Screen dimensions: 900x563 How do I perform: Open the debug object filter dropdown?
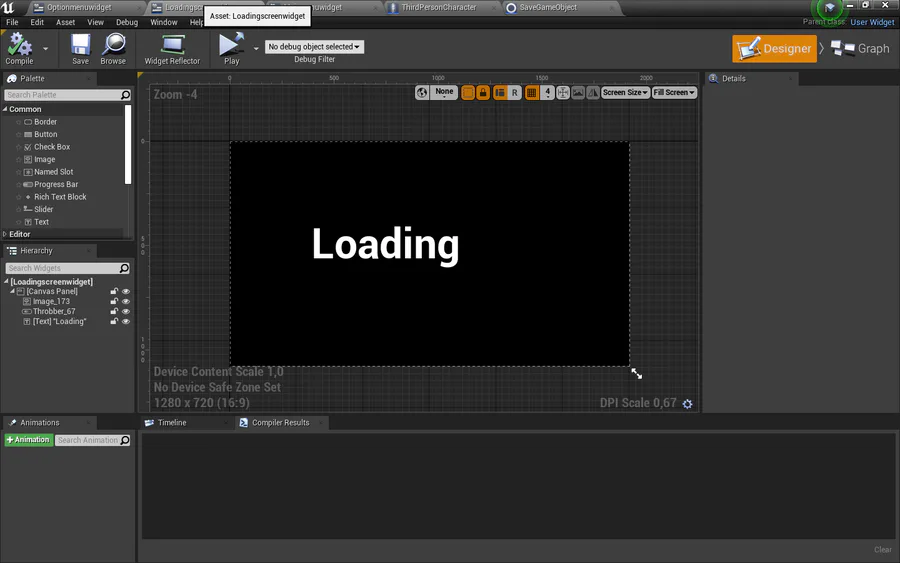pos(314,46)
